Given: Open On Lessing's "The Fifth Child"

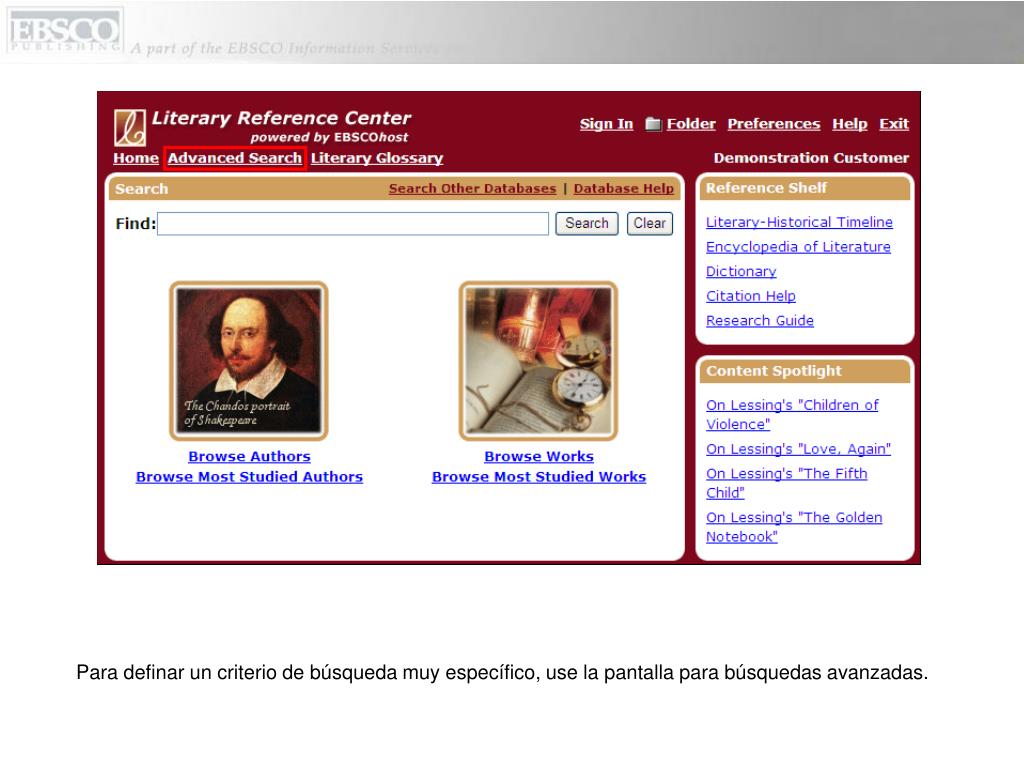Looking at the screenshot, I should point(786,483).
